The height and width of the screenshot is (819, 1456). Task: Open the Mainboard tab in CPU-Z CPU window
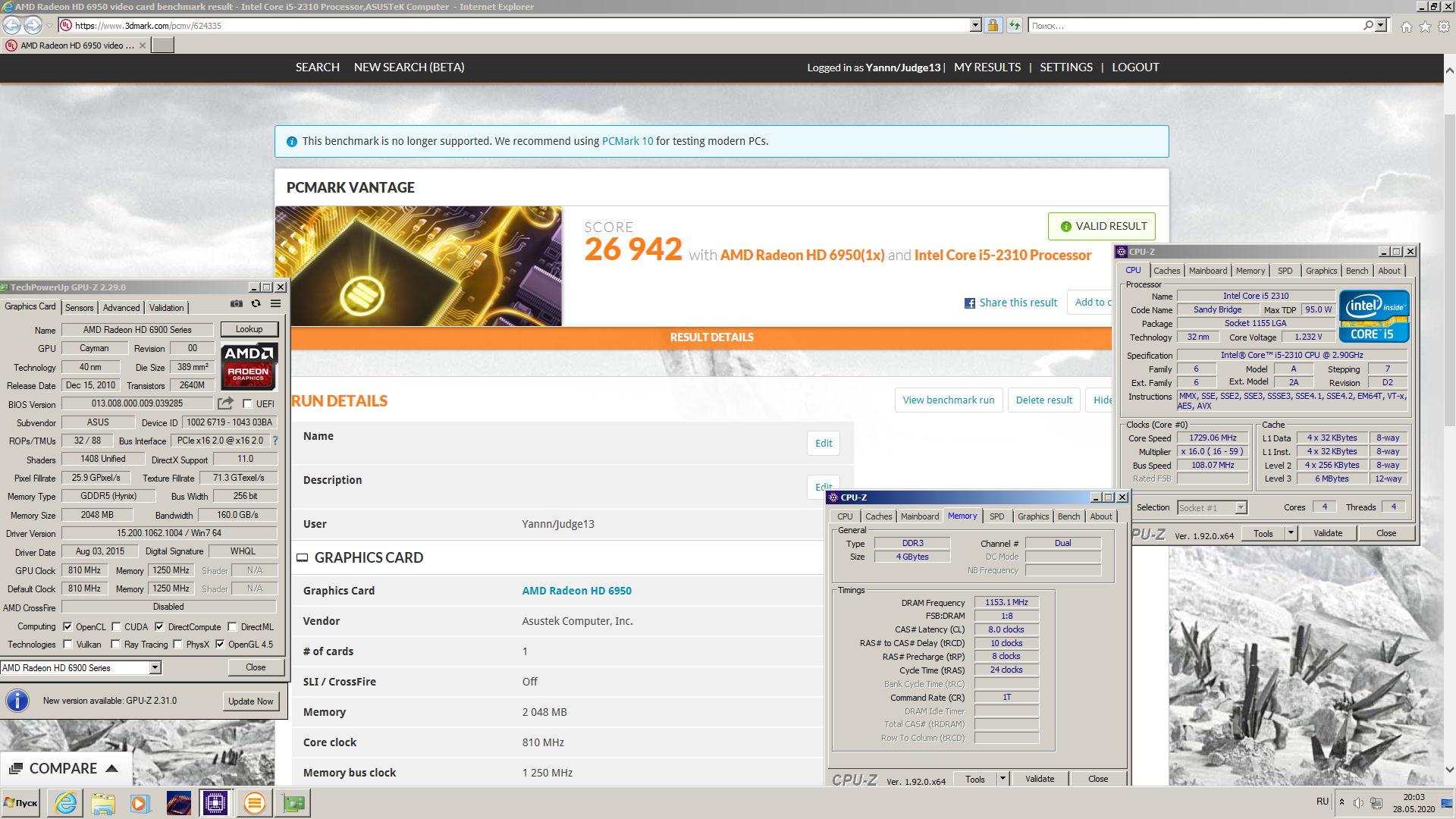pos(1207,271)
